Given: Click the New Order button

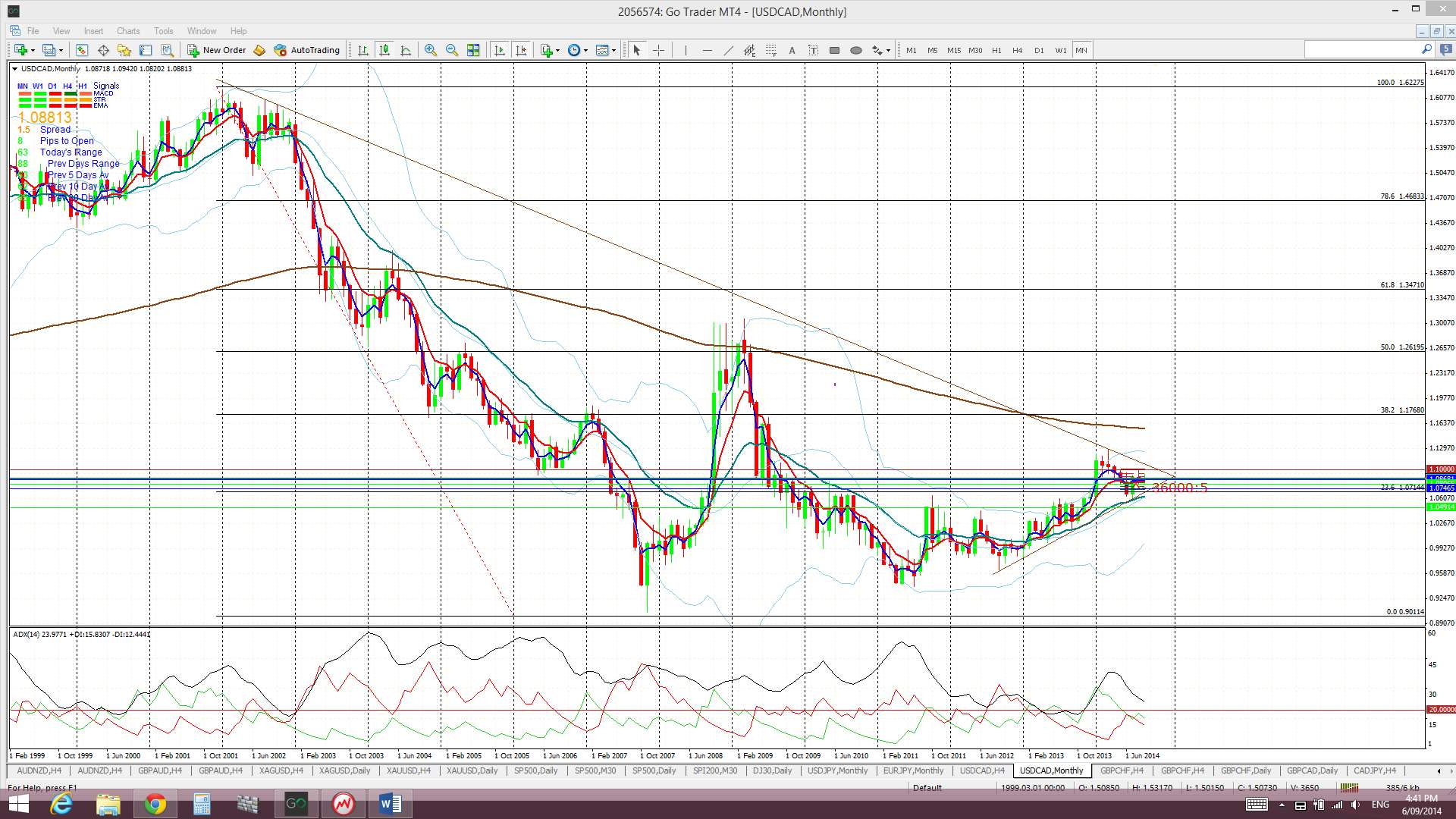Looking at the screenshot, I should coord(216,50).
